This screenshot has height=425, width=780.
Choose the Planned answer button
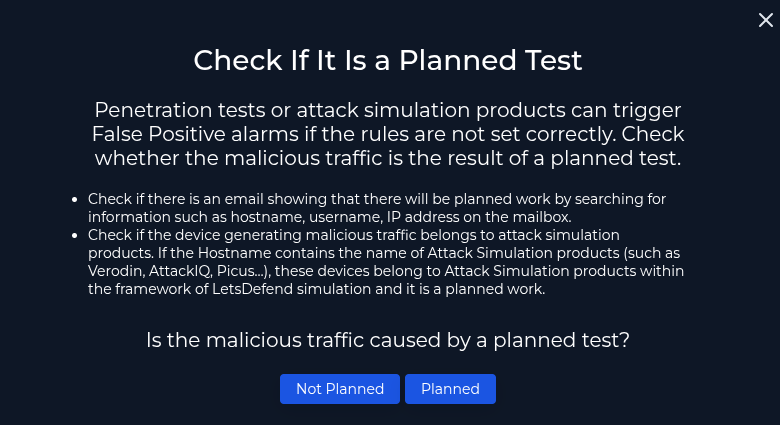point(450,389)
